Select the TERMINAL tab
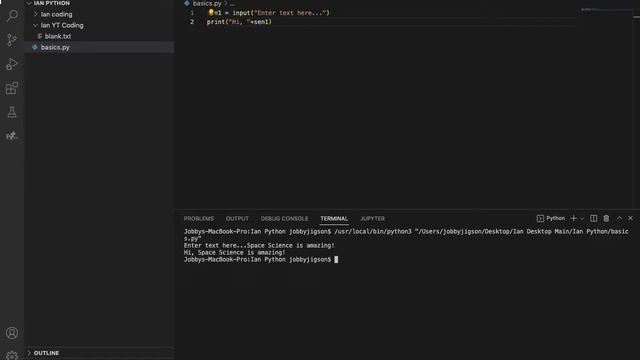 pos(334,218)
